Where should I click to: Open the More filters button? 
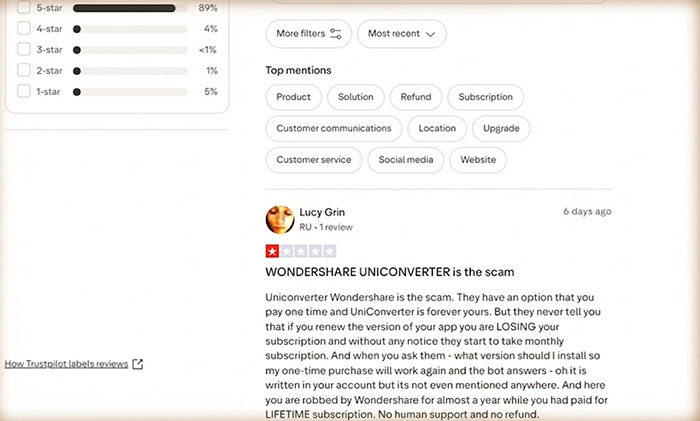pos(308,33)
